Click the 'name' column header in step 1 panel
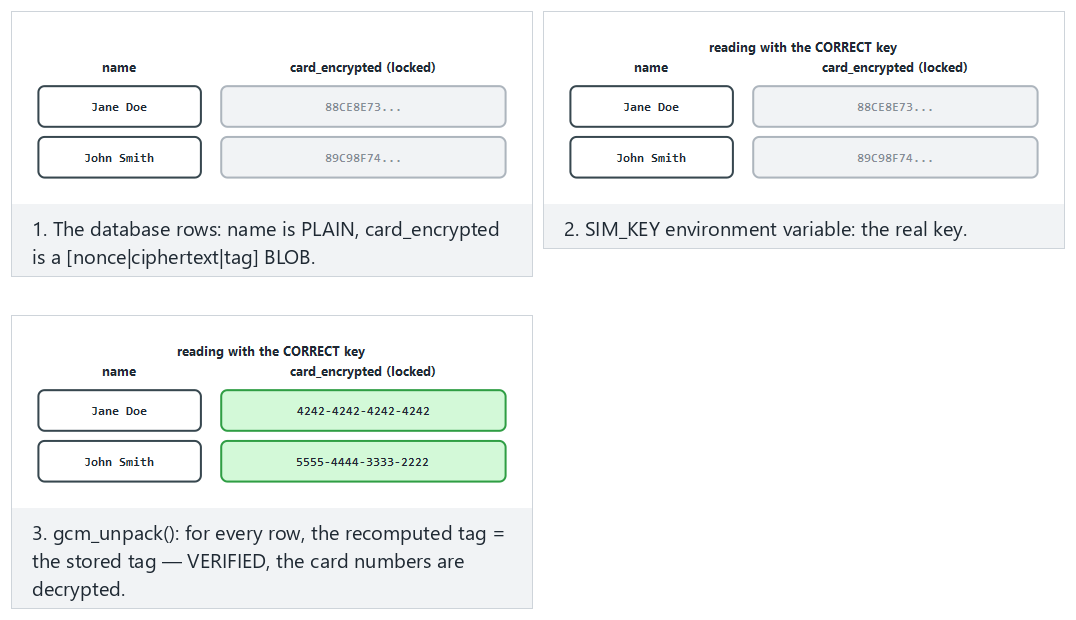1076x620 pixels. 119,67
